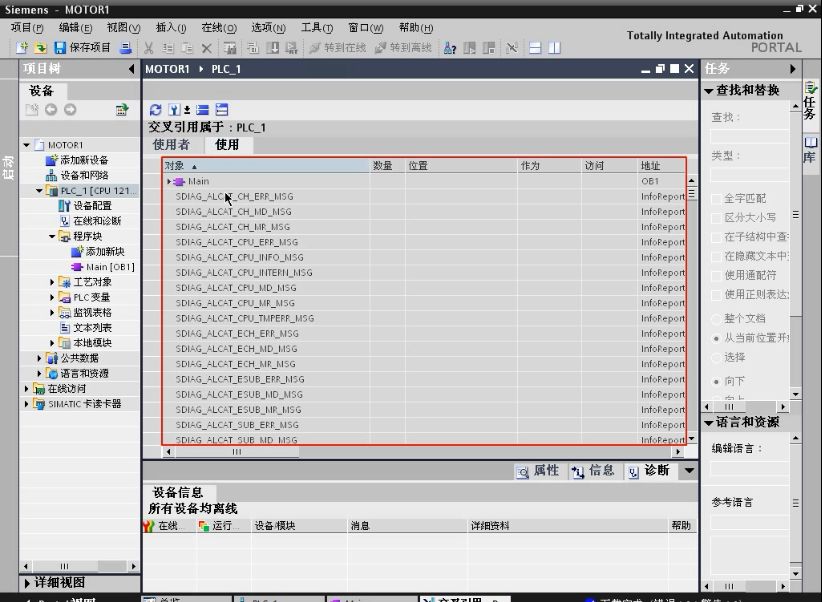Image resolution: width=822 pixels, height=602 pixels.
Task: Click the accessible devices help icon
Action: tap(450, 48)
